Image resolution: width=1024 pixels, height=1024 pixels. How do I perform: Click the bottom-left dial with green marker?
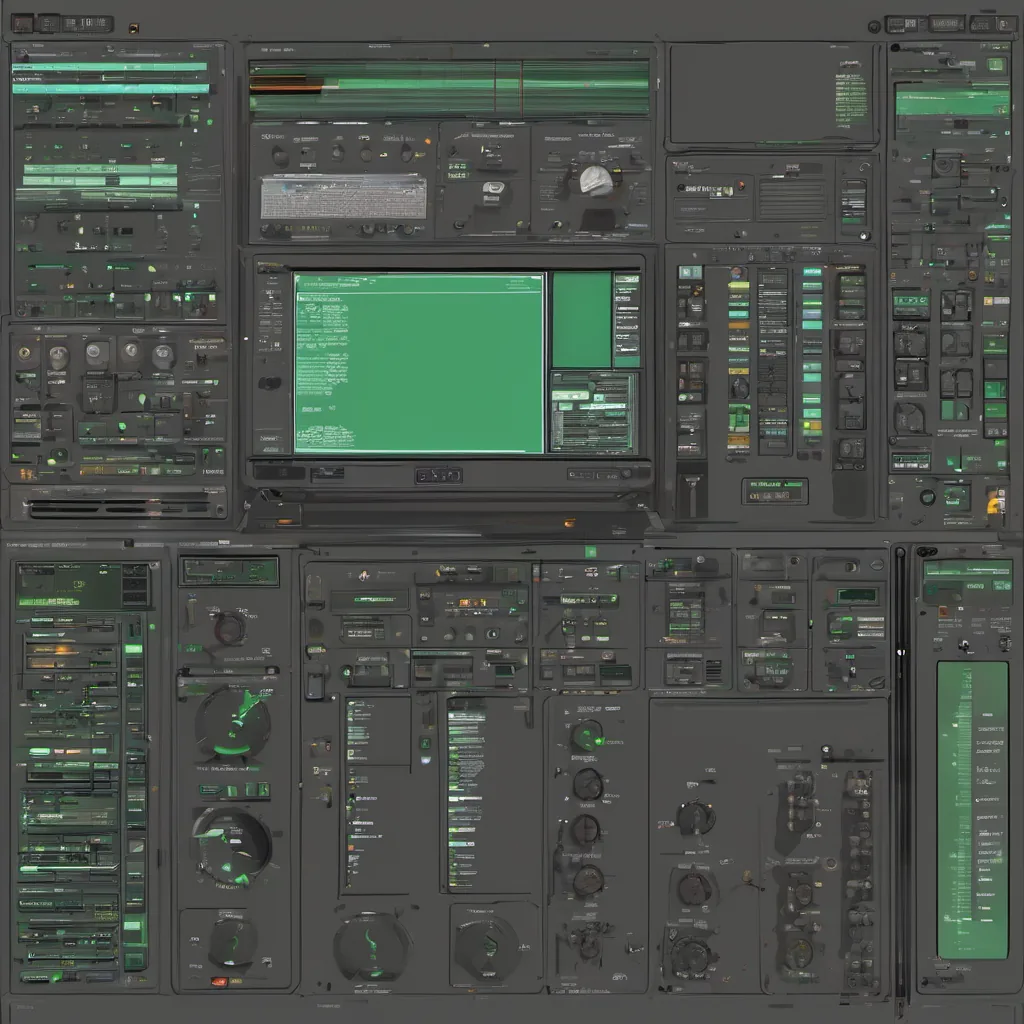pyautogui.click(x=232, y=942)
